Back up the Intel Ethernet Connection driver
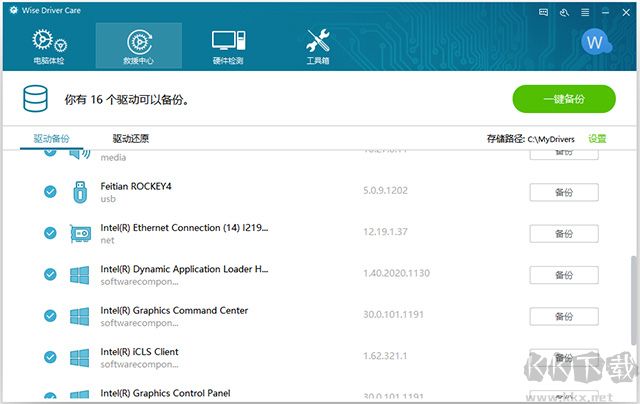This screenshot has width=640, height=404. click(x=564, y=234)
